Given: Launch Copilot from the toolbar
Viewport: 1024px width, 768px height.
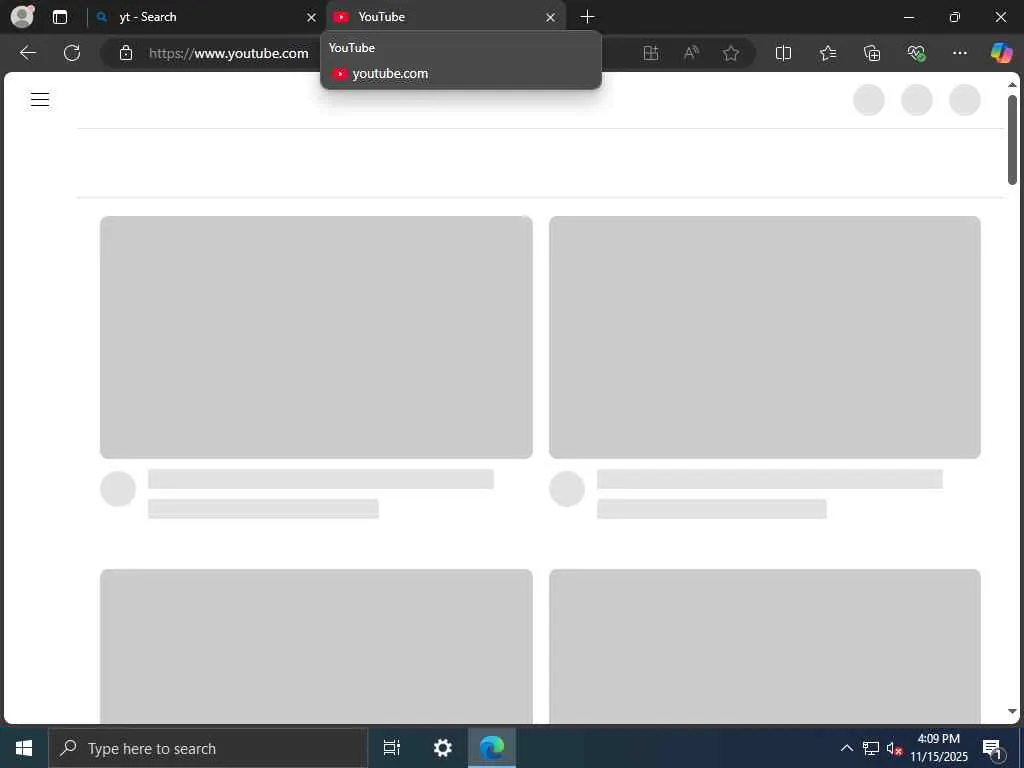Looking at the screenshot, I should (x=1001, y=53).
